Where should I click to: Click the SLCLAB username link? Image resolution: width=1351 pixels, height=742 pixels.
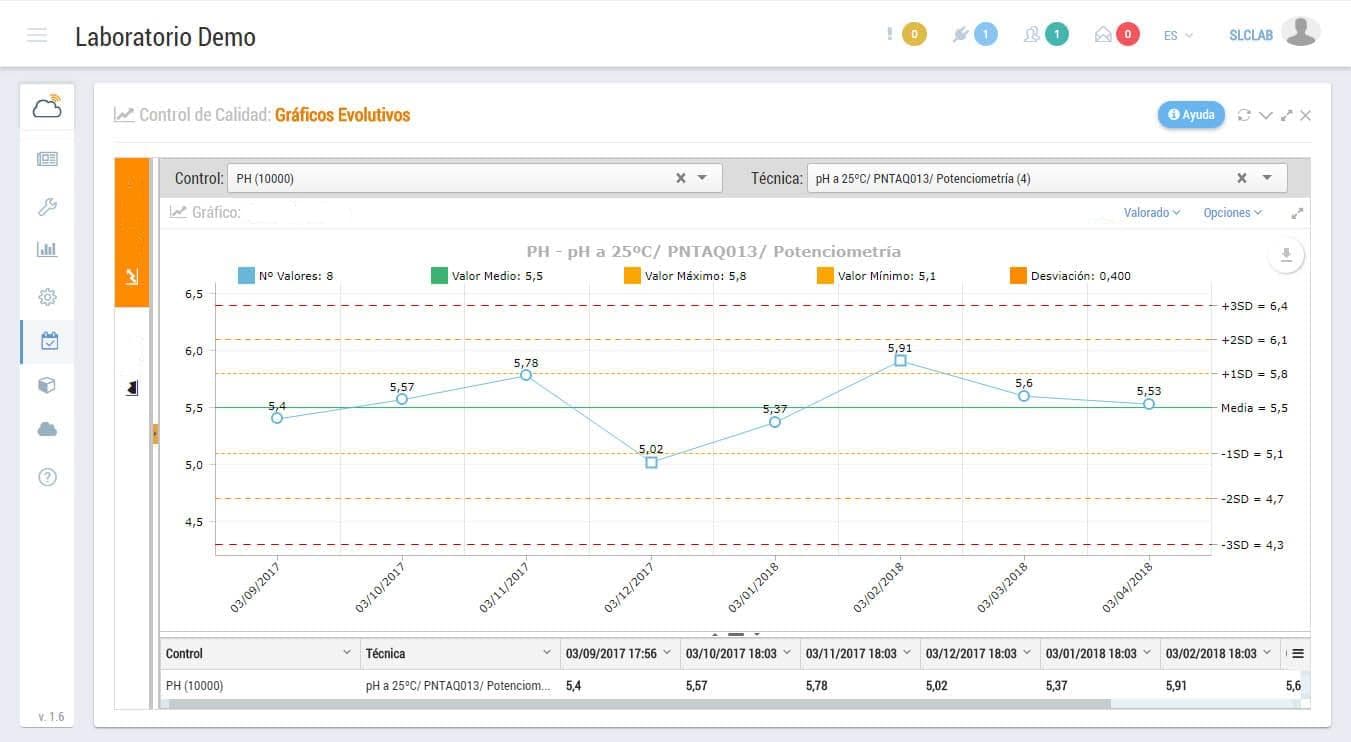(x=1251, y=35)
